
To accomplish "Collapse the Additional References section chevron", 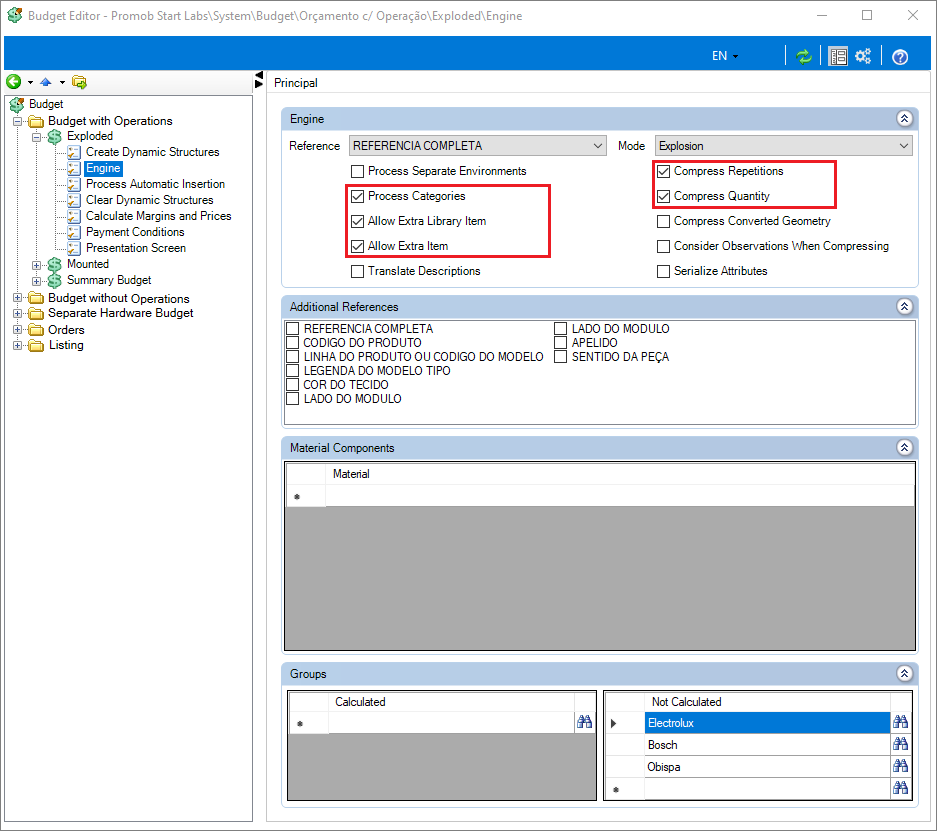I will pos(904,306).
